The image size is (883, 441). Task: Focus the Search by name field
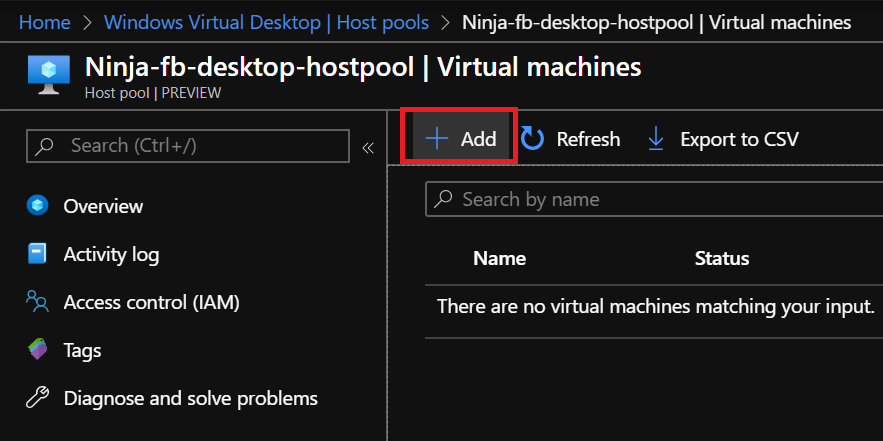pyautogui.click(x=654, y=199)
